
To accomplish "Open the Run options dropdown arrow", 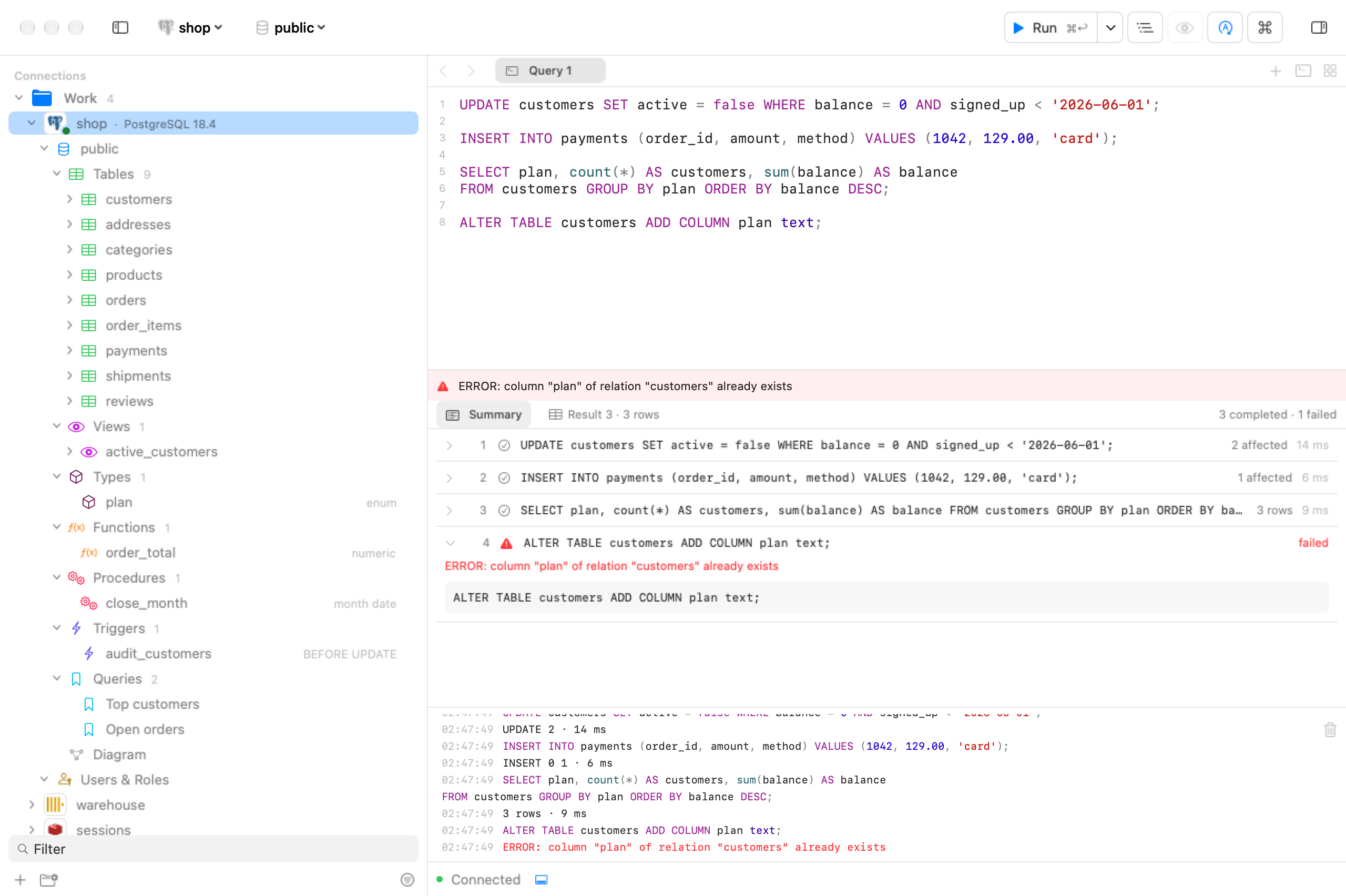I will 1110,27.
